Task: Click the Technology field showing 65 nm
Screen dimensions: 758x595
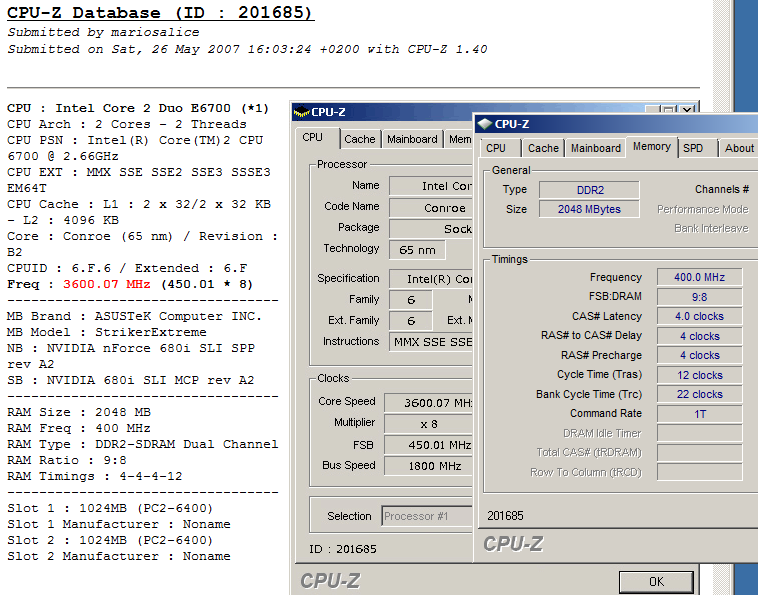Action: click(x=417, y=250)
